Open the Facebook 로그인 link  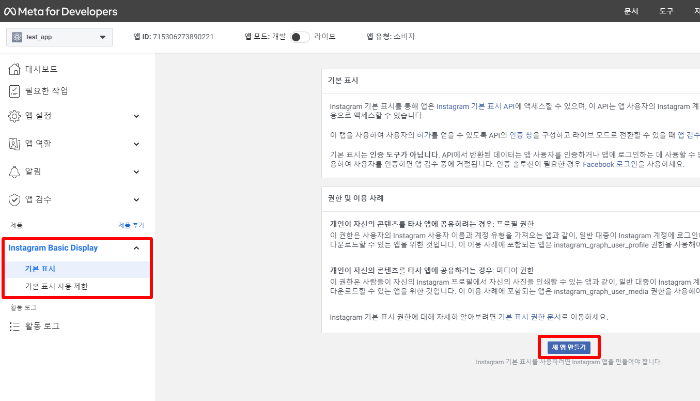[x=610, y=164]
